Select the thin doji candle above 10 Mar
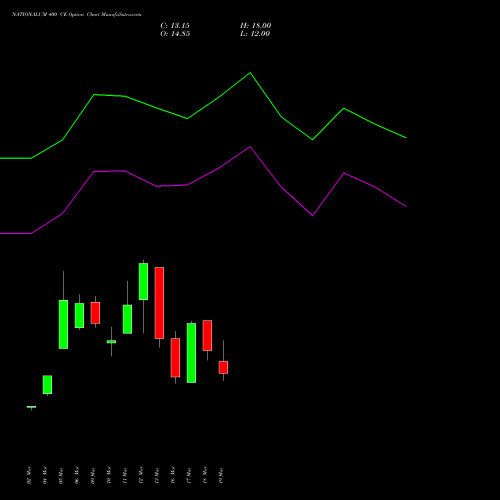This screenshot has height=500, width=500. (x=111, y=341)
